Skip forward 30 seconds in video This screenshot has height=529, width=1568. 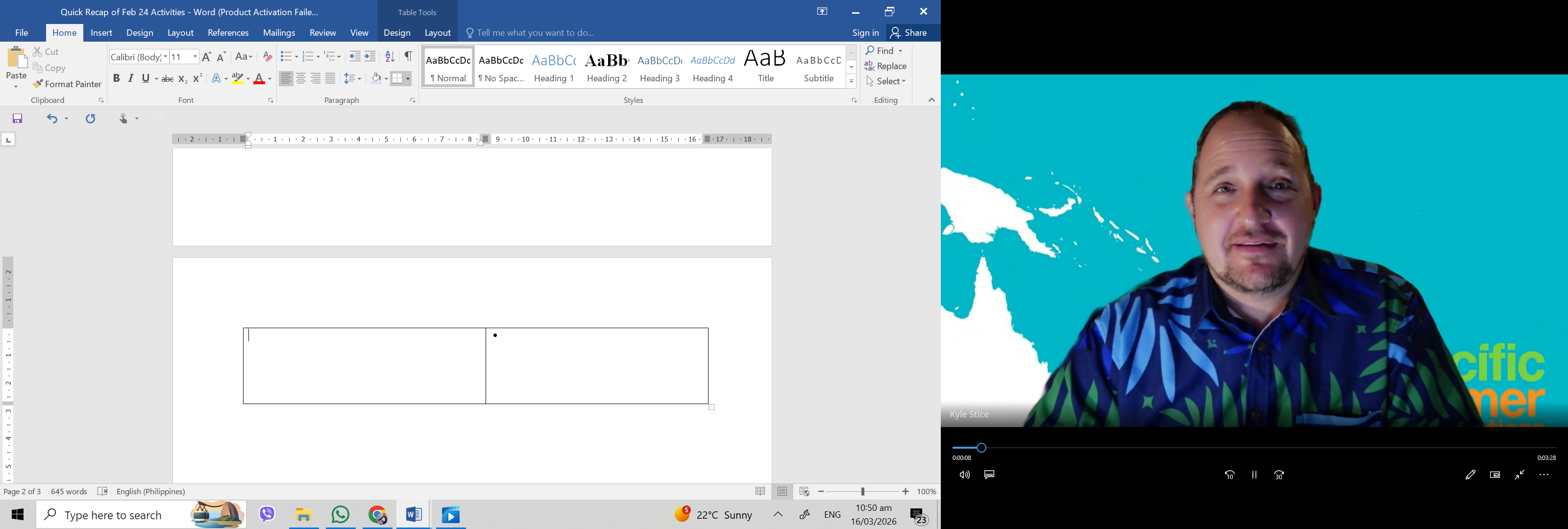[1279, 475]
